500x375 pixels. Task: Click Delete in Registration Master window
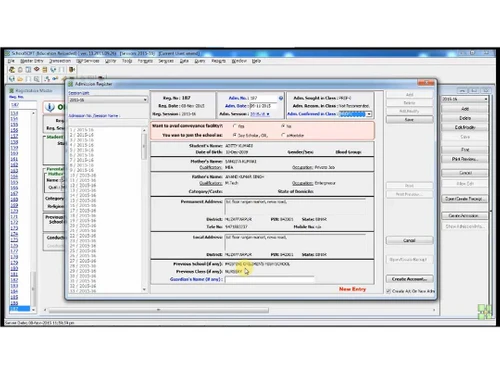465,118
